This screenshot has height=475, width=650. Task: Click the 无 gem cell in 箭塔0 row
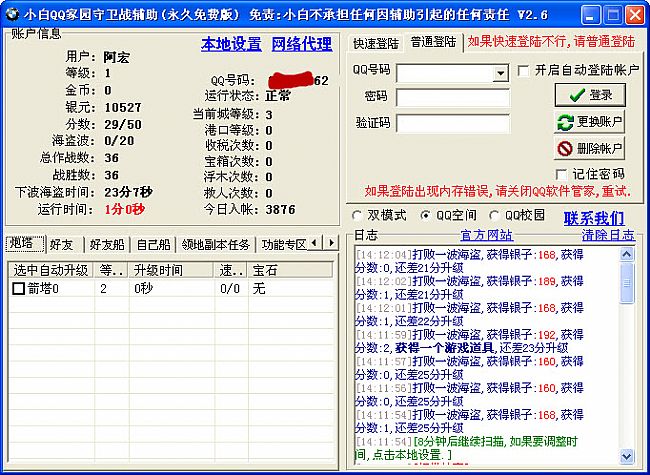(x=259, y=288)
